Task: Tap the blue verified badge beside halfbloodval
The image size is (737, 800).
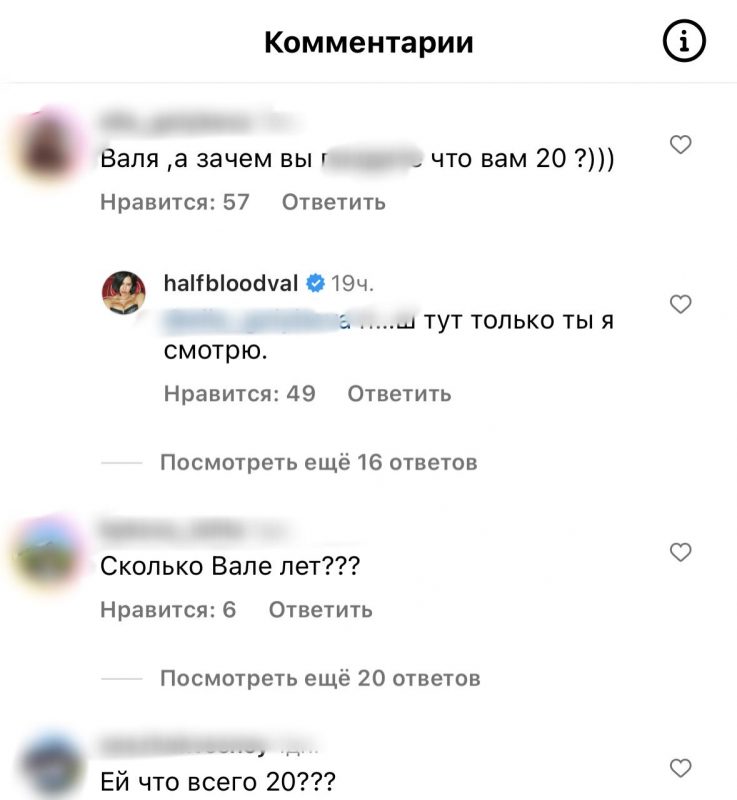Action: (x=315, y=283)
